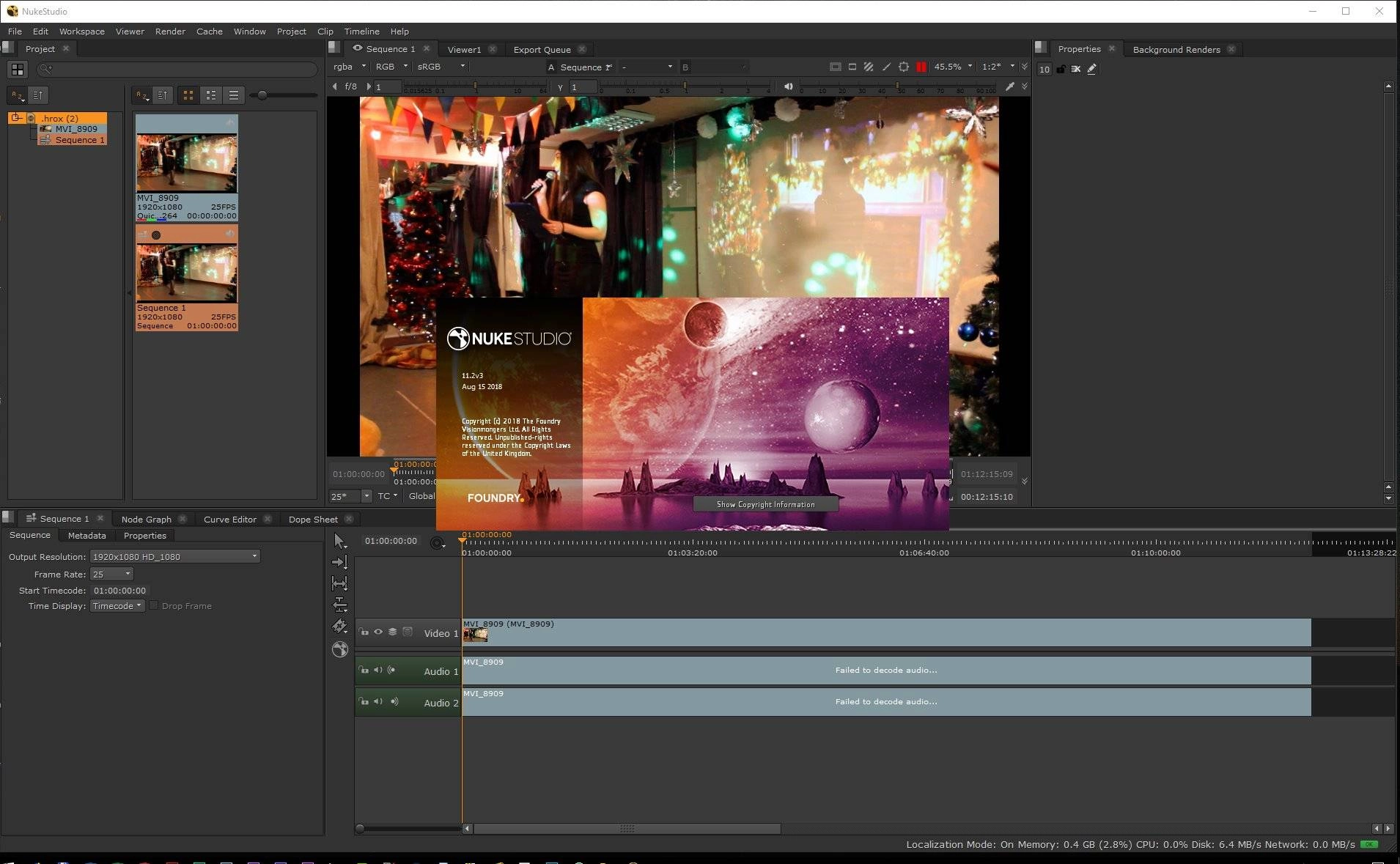Close the Dope Sheet tab
Viewport: 1400px width, 864px height.
tap(349, 519)
